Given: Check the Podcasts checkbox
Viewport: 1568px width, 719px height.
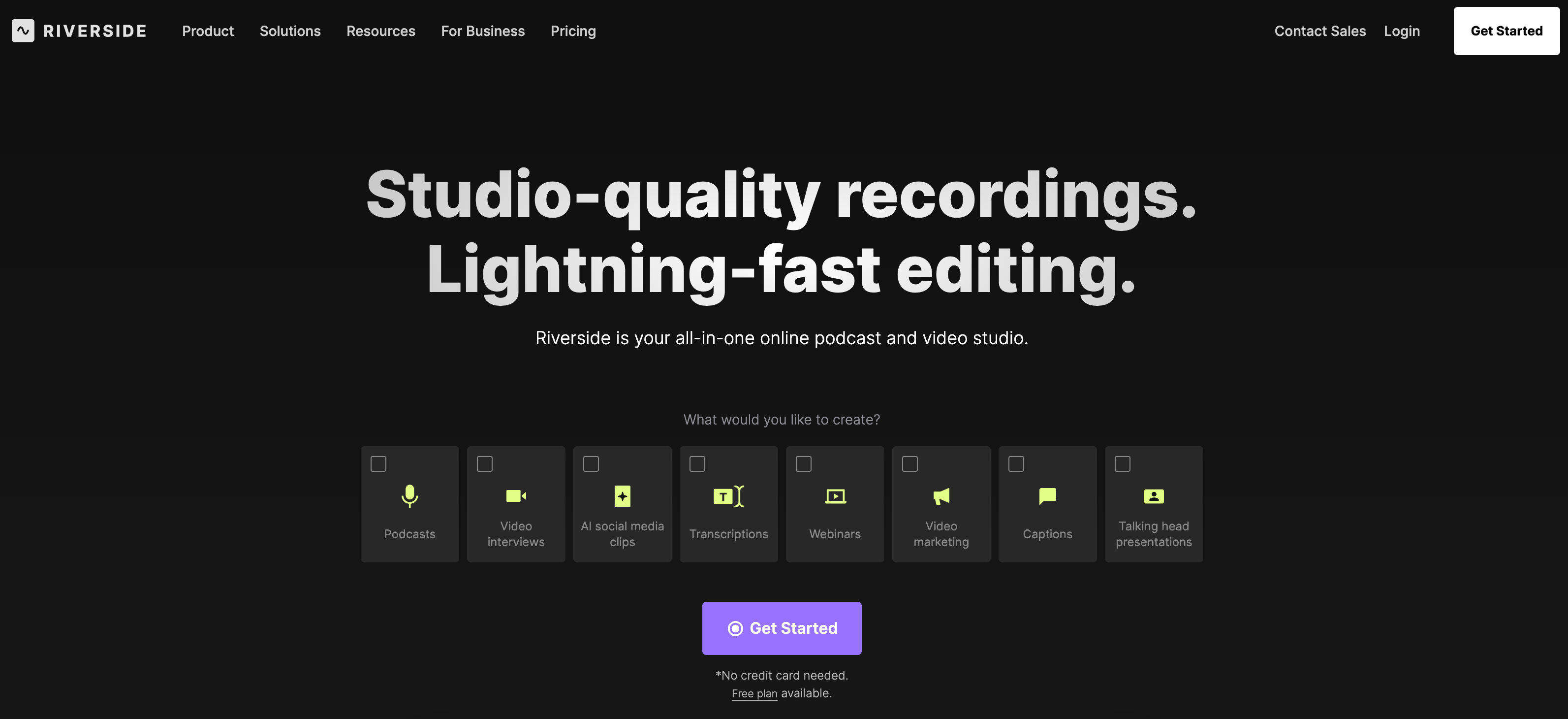Looking at the screenshot, I should pos(378,464).
